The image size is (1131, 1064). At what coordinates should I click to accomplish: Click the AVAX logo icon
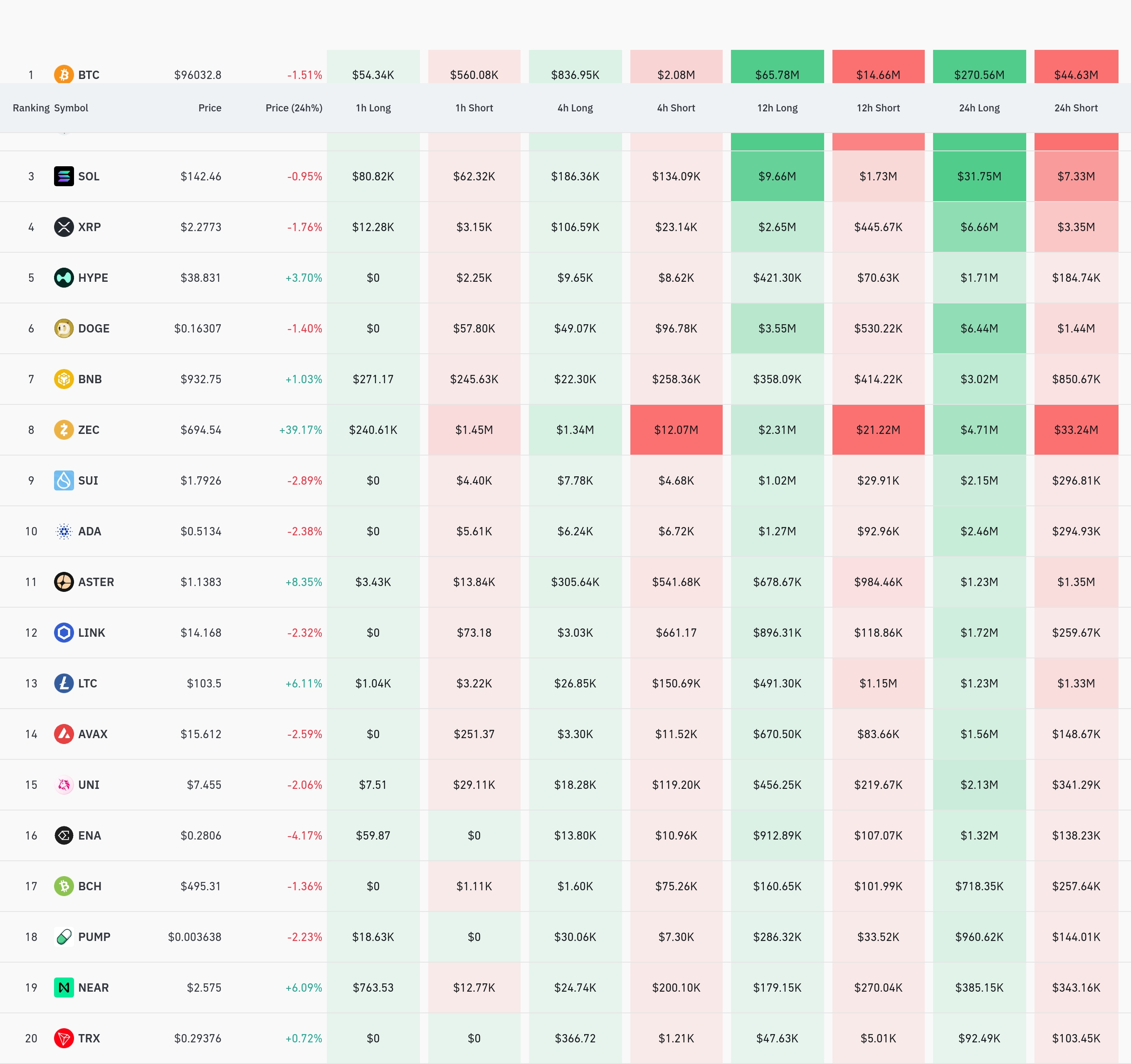64,734
